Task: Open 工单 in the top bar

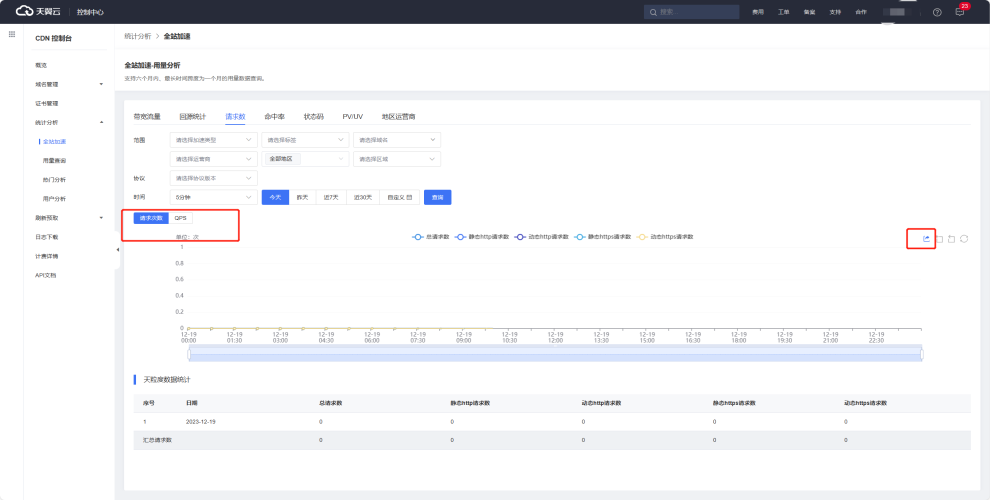Action: point(784,12)
